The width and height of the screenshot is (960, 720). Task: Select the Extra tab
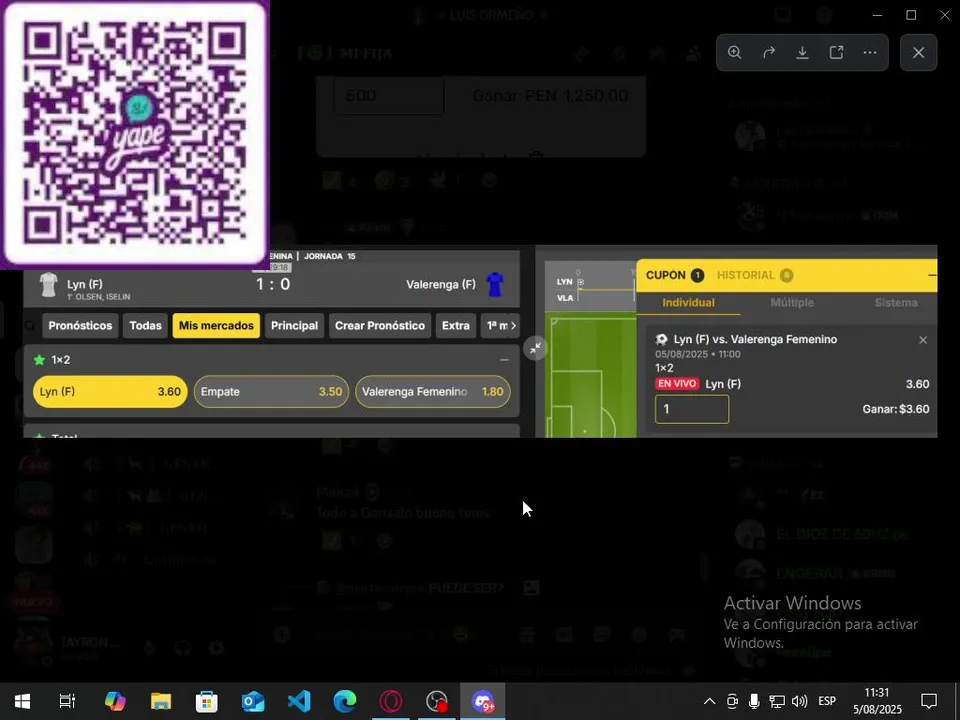coord(456,326)
